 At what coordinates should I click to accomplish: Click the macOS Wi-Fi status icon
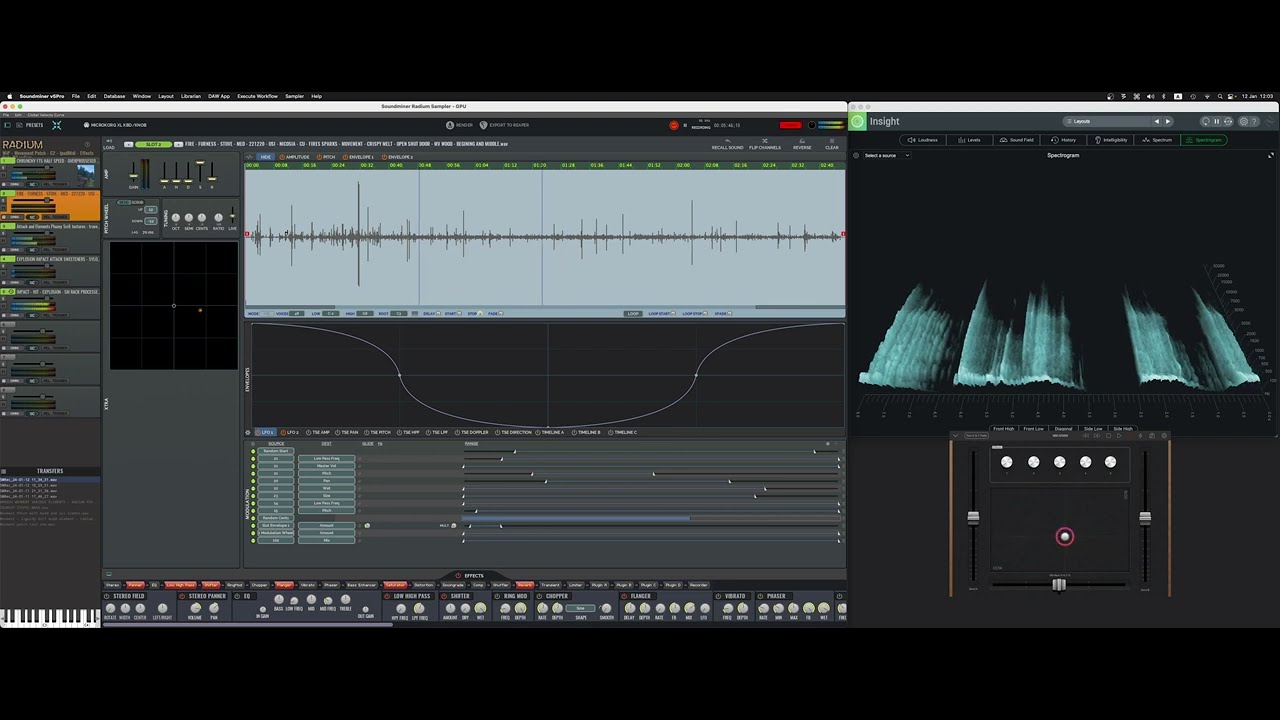[x=1209, y=96]
